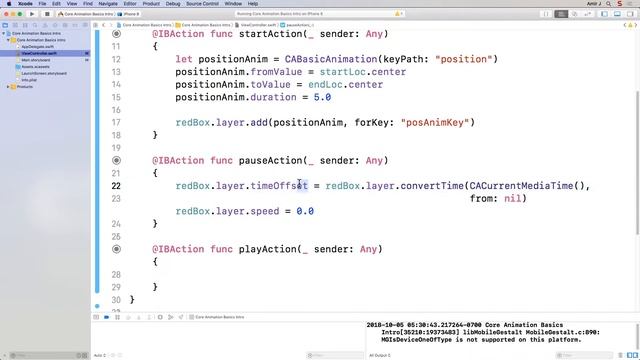Image resolution: width=640 pixels, height=360 pixels.
Task: Select LaunchScreen.storyboard in the navigator
Action: (x=45, y=73)
